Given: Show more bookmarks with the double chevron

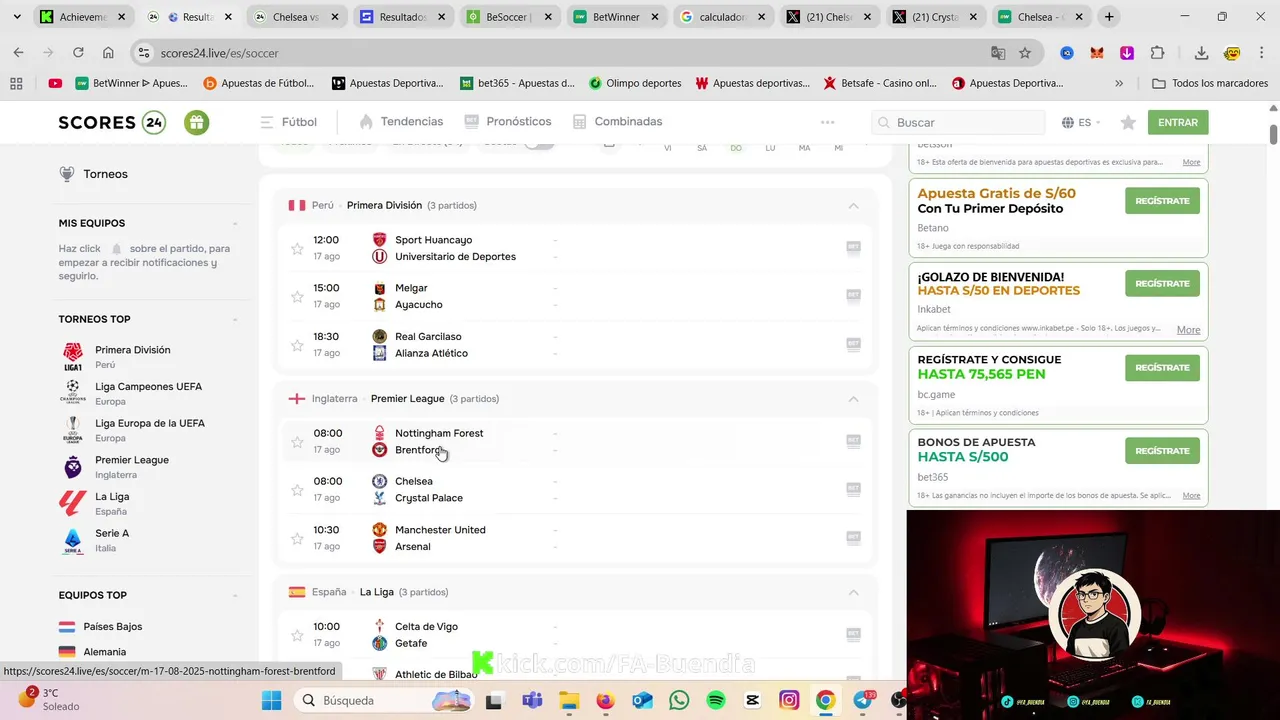Looking at the screenshot, I should [x=1119, y=83].
